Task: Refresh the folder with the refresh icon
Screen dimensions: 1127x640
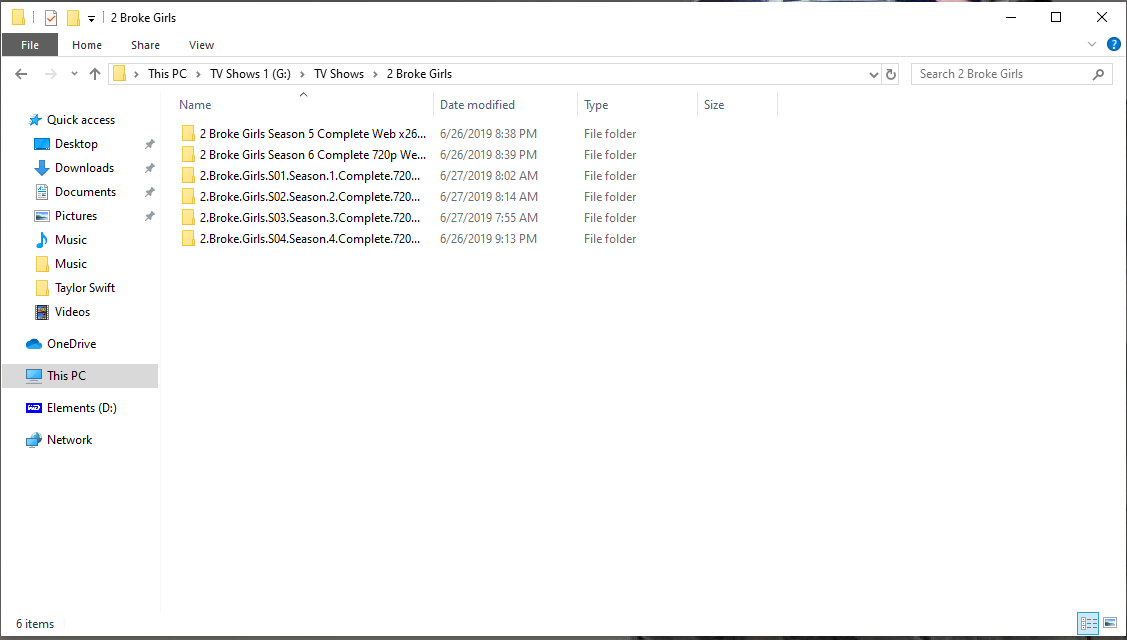Action: pyautogui.click(x=891, y=74)
